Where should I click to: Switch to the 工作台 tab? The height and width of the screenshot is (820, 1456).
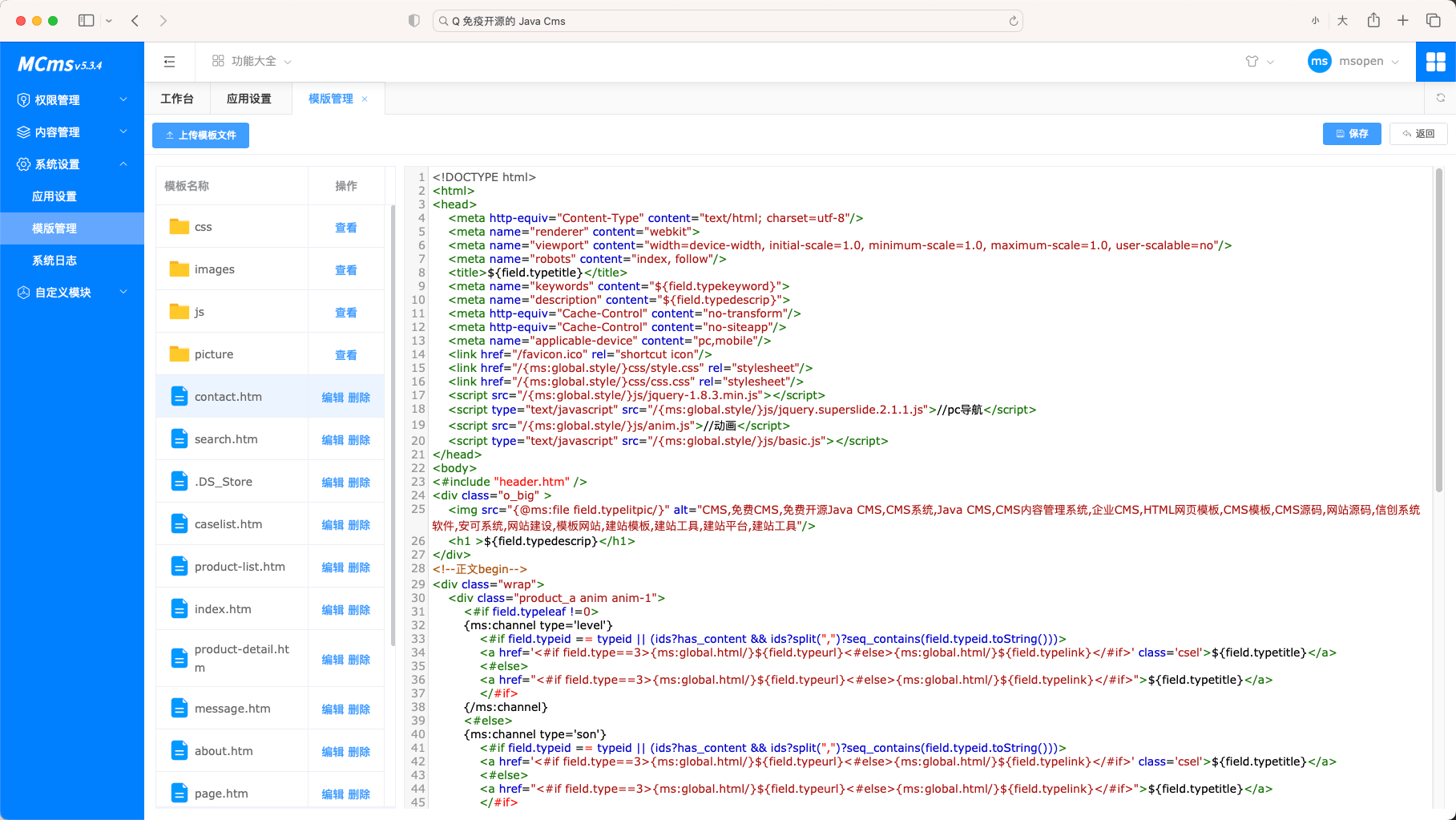pyautogui.click(x=177, y=99)
